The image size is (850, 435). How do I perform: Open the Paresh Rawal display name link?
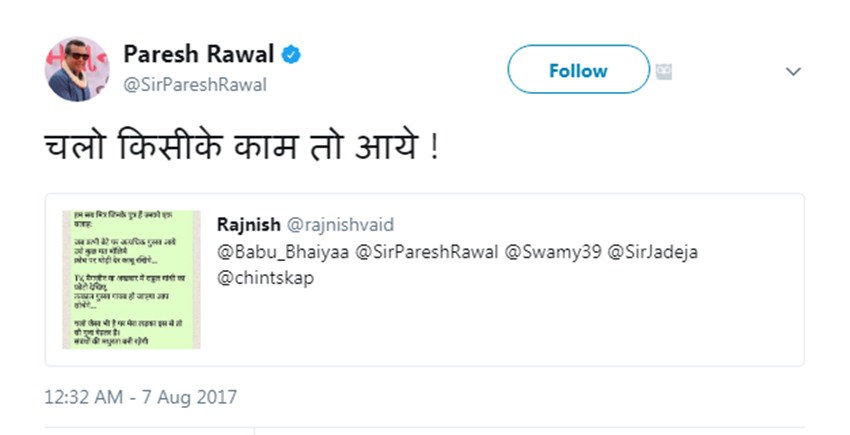(199, 53)
